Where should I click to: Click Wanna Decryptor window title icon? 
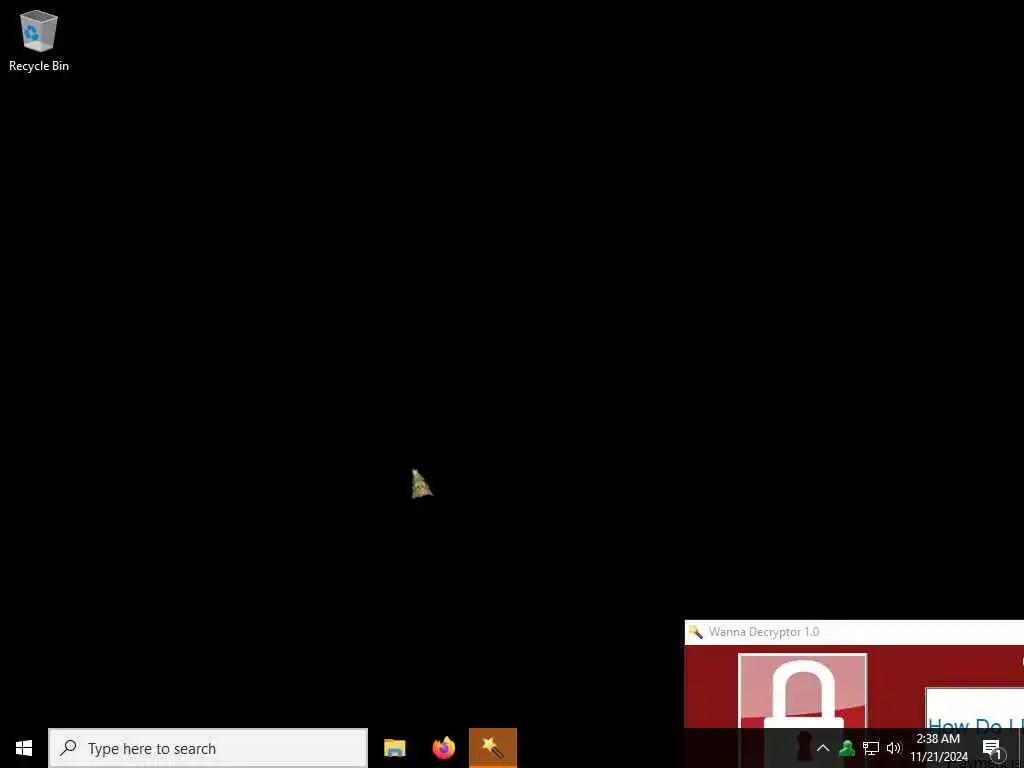(x=696, y=632)
